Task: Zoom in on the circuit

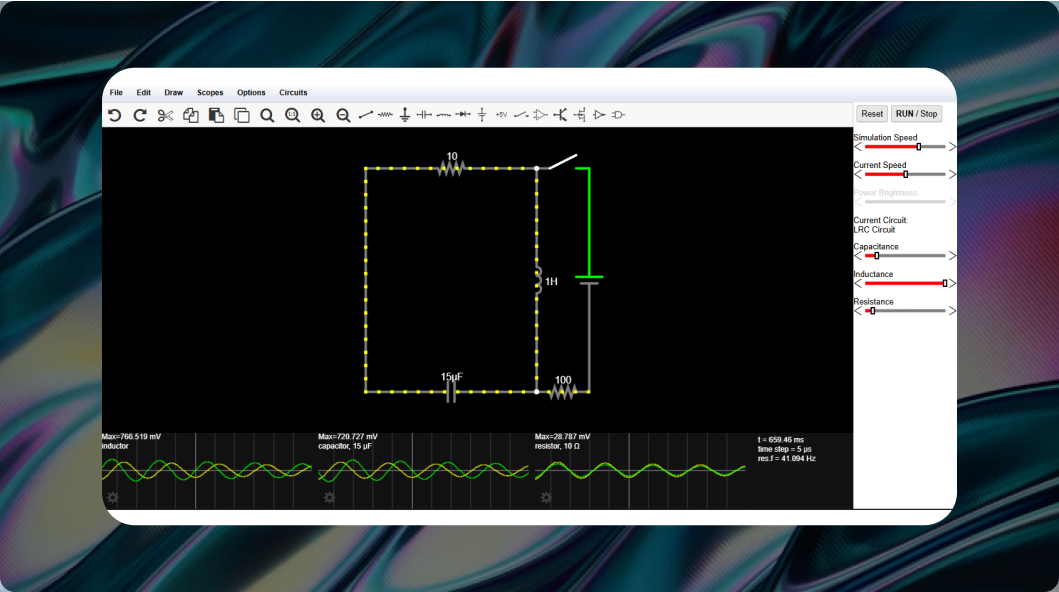Action: [x=318, y=115]
